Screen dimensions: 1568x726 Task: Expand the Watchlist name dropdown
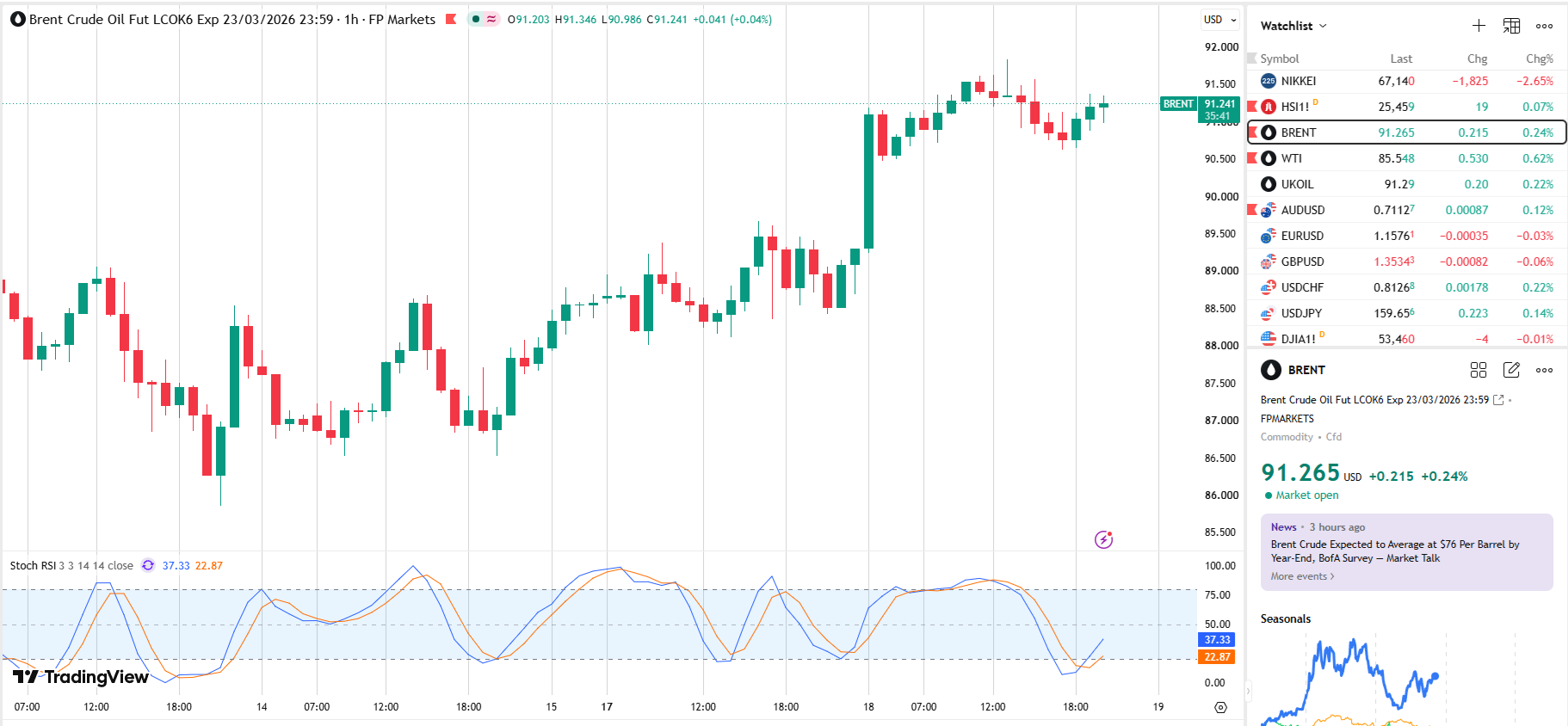click(1293, 26)
